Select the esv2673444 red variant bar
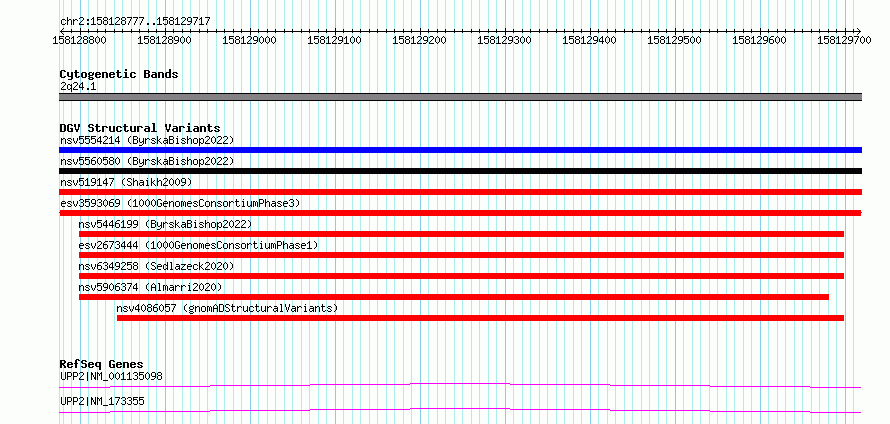890x424 pixels. point(461,255)
